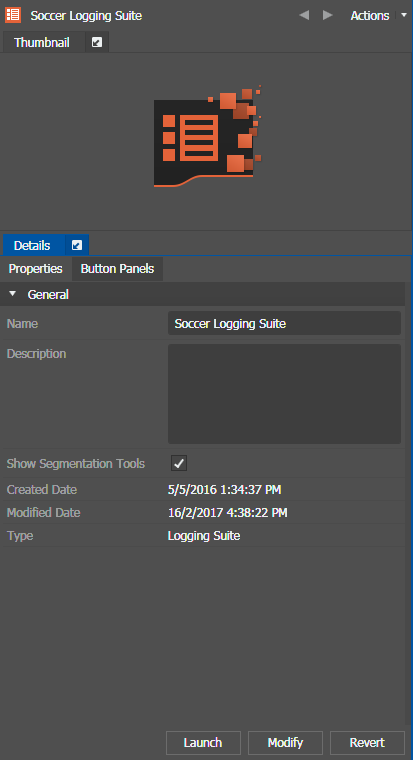Screen dimensions: 413x760
Task: Select the Properties tab
Action: coord(35,269)
